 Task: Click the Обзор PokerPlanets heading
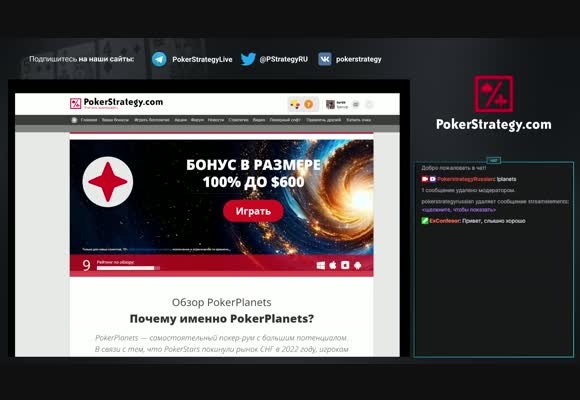point(222,302)
